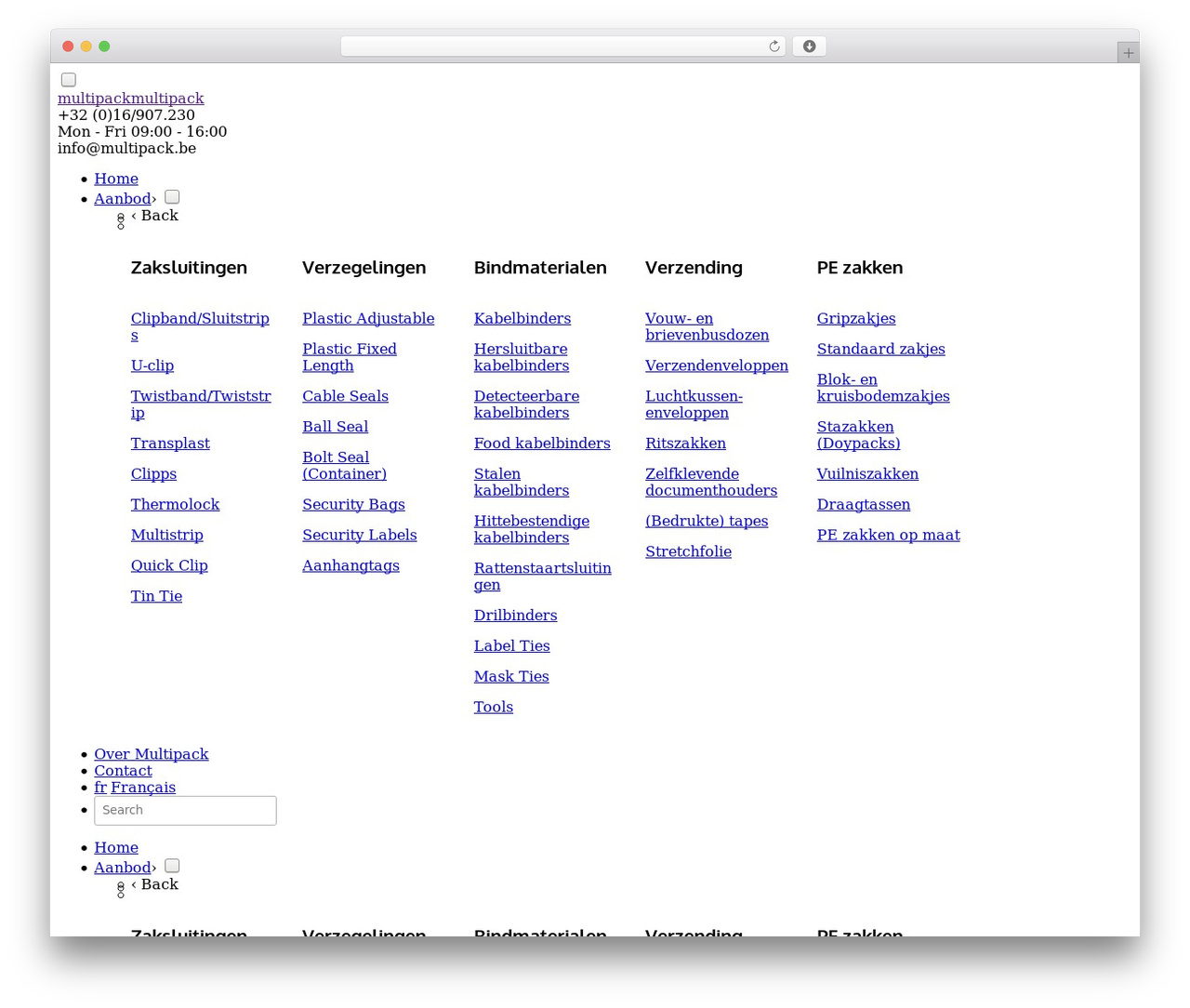Go to Label Ties
Image resolution: width=1190 pixels, height=1008 pixels.
point(512,645)
